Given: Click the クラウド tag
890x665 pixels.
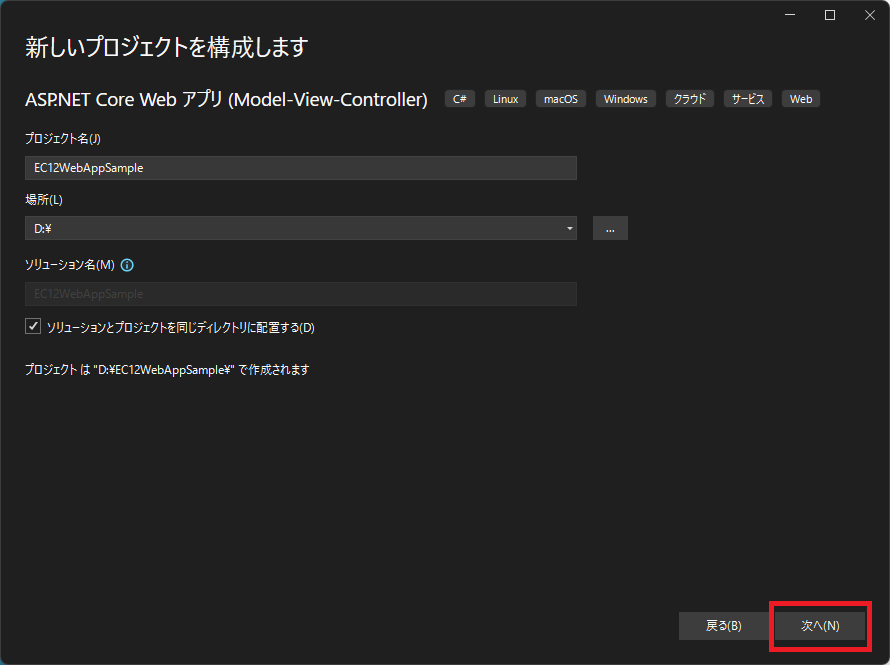Looking at the screenshot, I should pos(690,99).
